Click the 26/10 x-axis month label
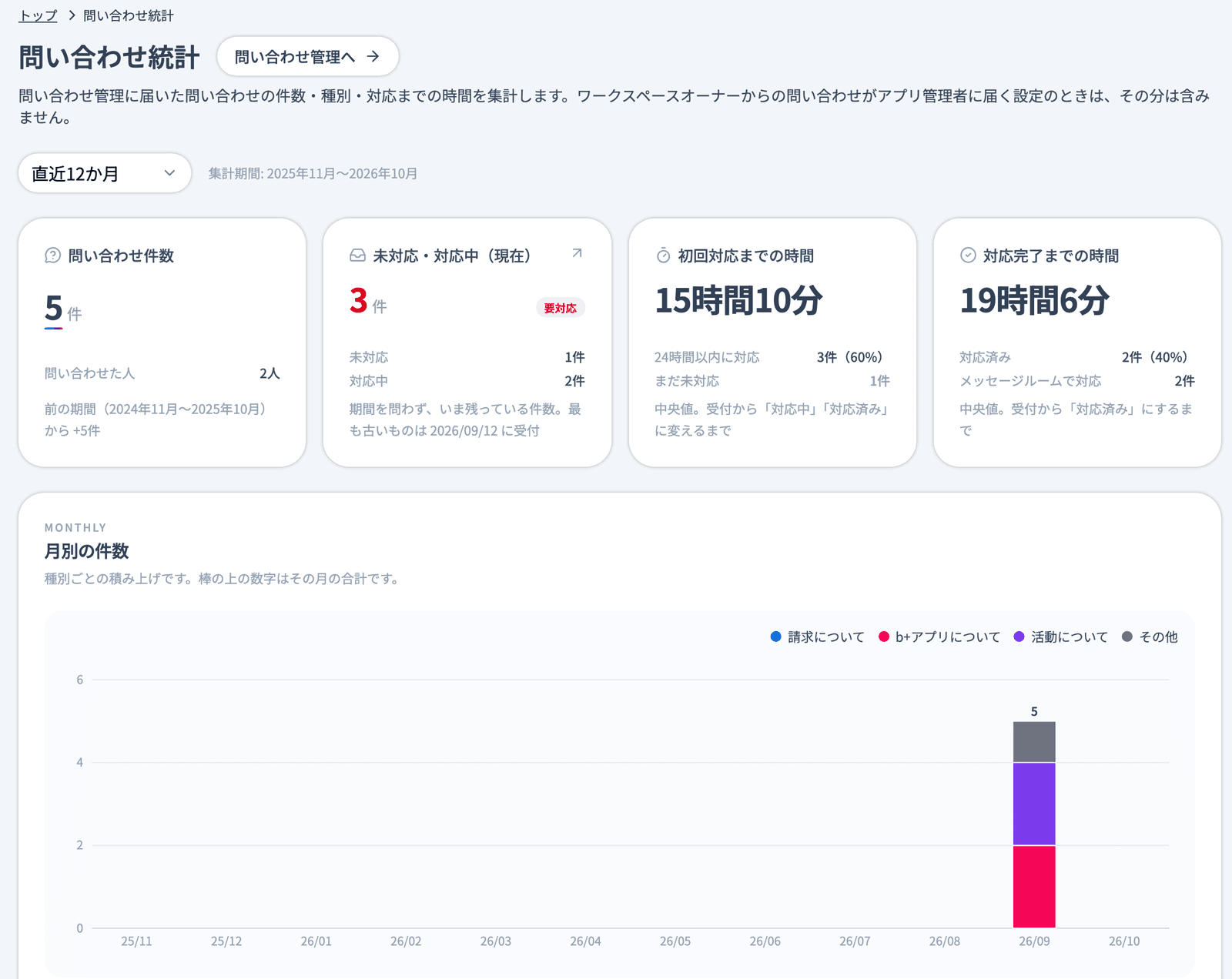1232x979 pixels. click(1124, 941)
